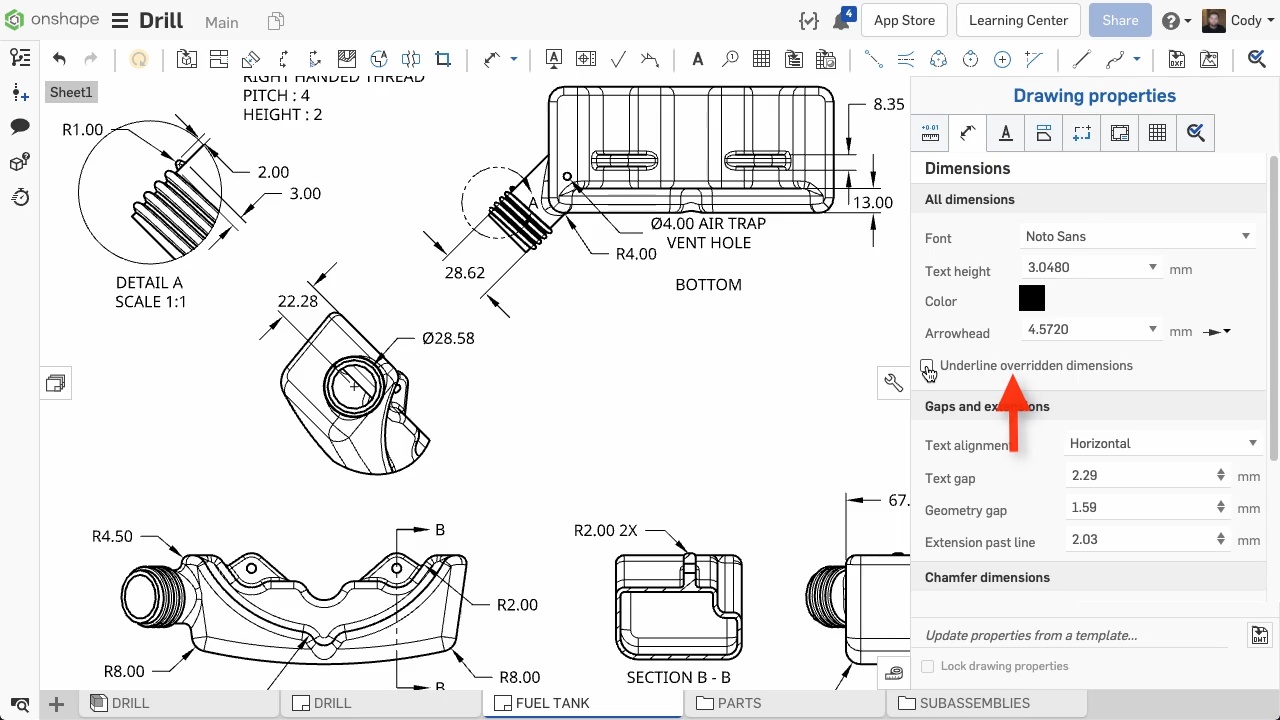Select the checkmark Surface finish tool
Screen dimensions: 1280x720
point(618,59)
